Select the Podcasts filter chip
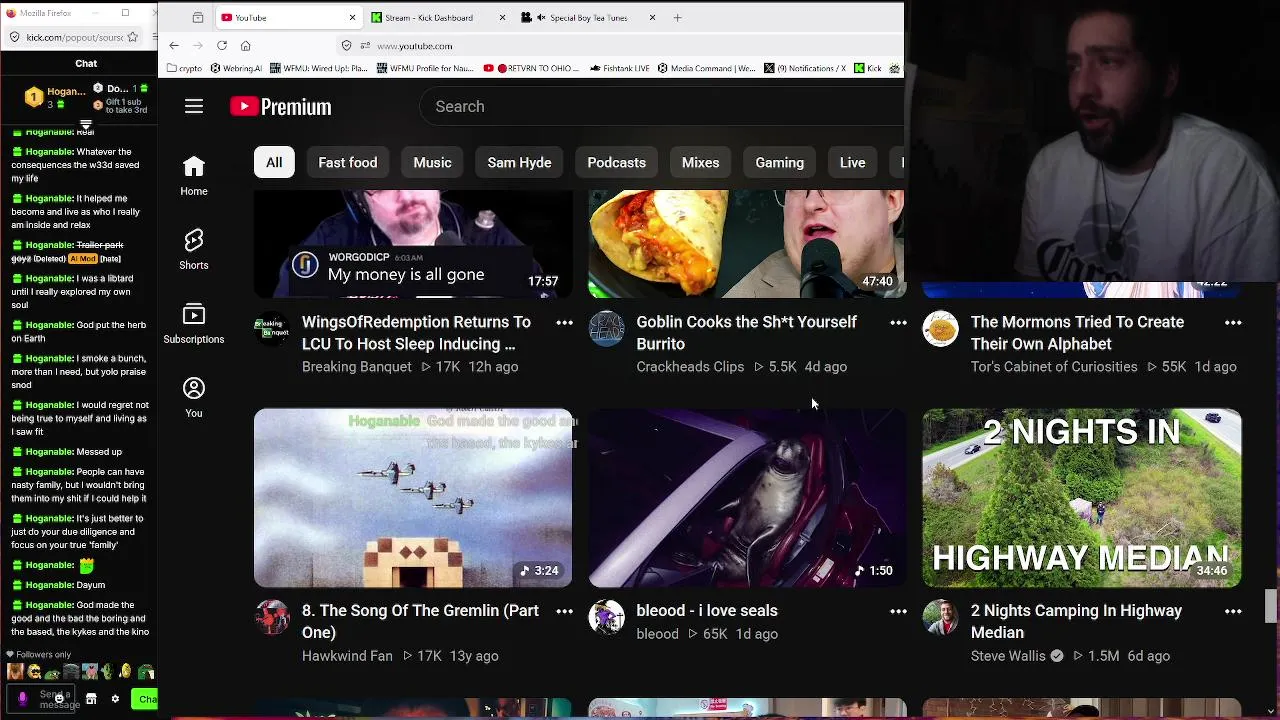The image size is (1280, 720). click(x=616, y=162)
